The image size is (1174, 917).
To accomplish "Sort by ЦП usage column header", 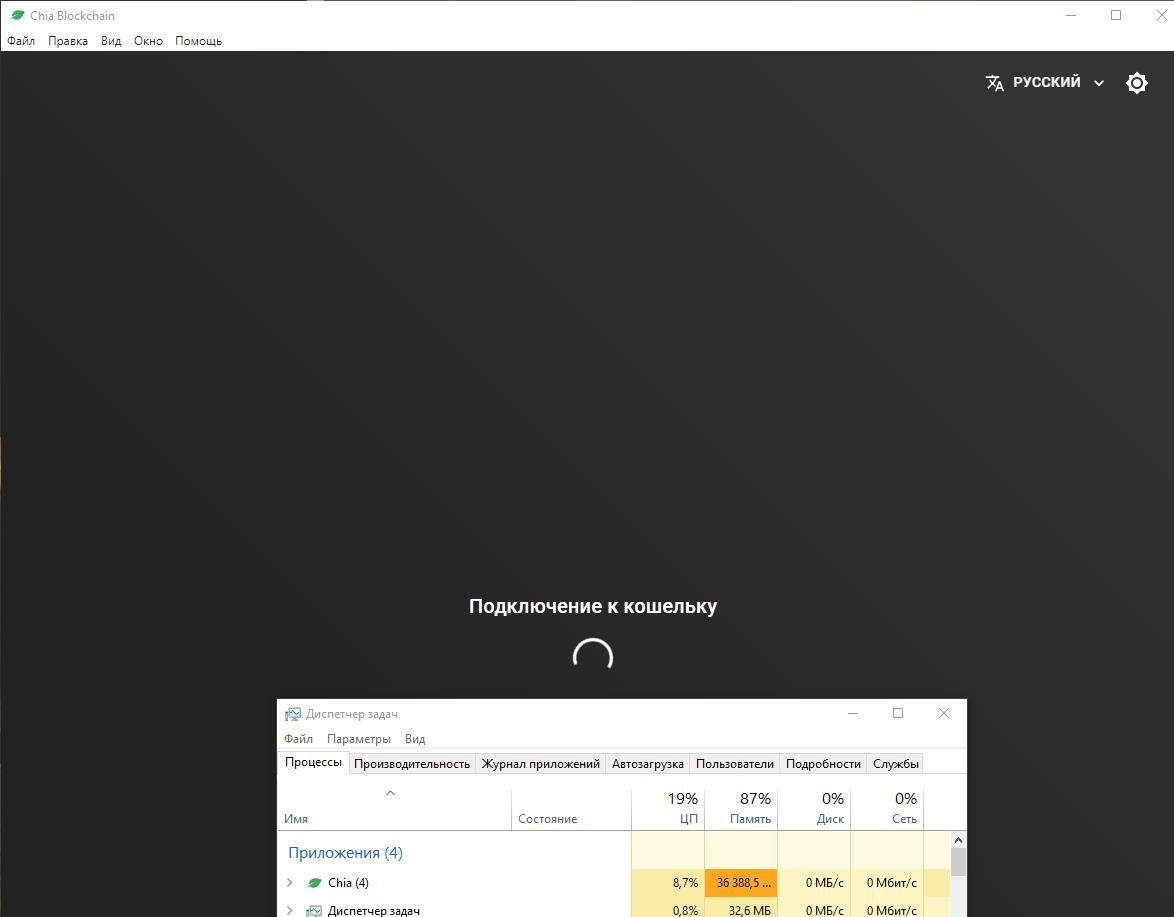I will click(x=668, y=809).
